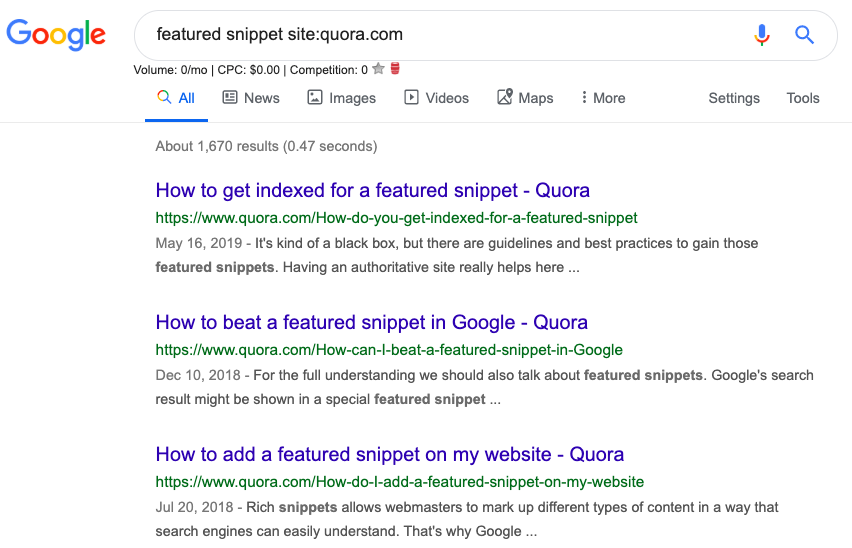Image resolution: width=852 pixels, height=548 pixels.
Task: Open the Settings menu
Action: click(x=734, y=98)
